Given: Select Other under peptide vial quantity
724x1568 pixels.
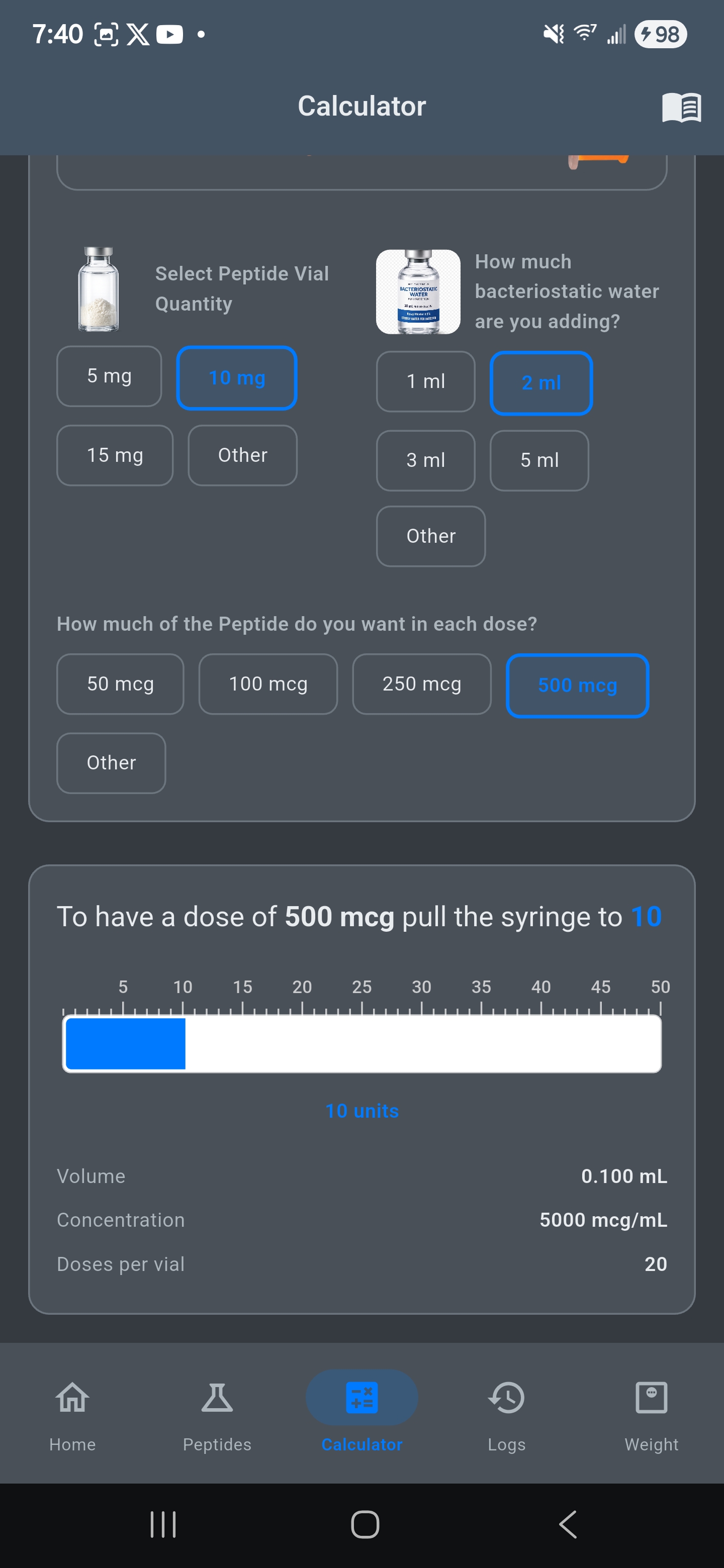Looking at the screenshot, I should [242, 455].
